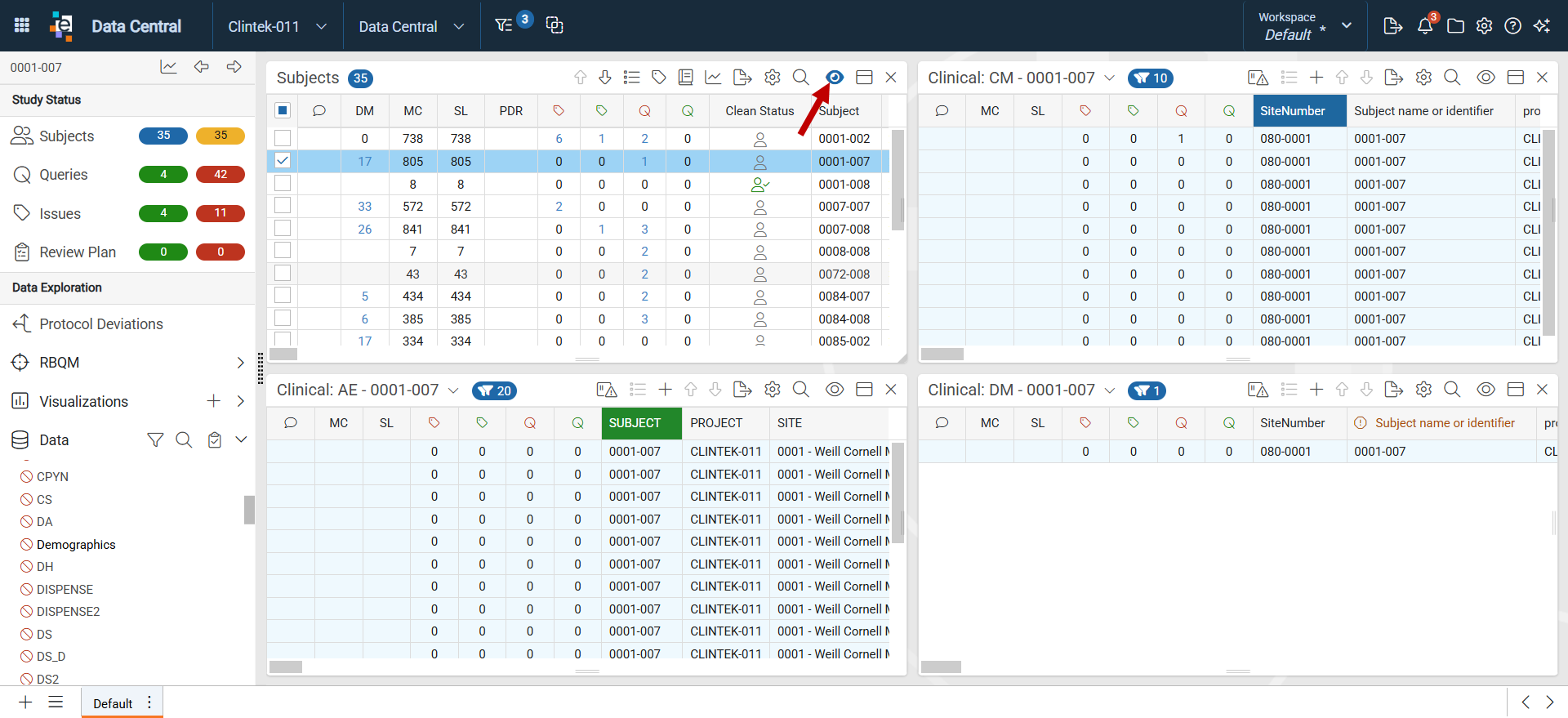This screenshot has width=1568, height=718.
Task: Open Protocol Deviations in sidebar
Action: tap(101, 324)
